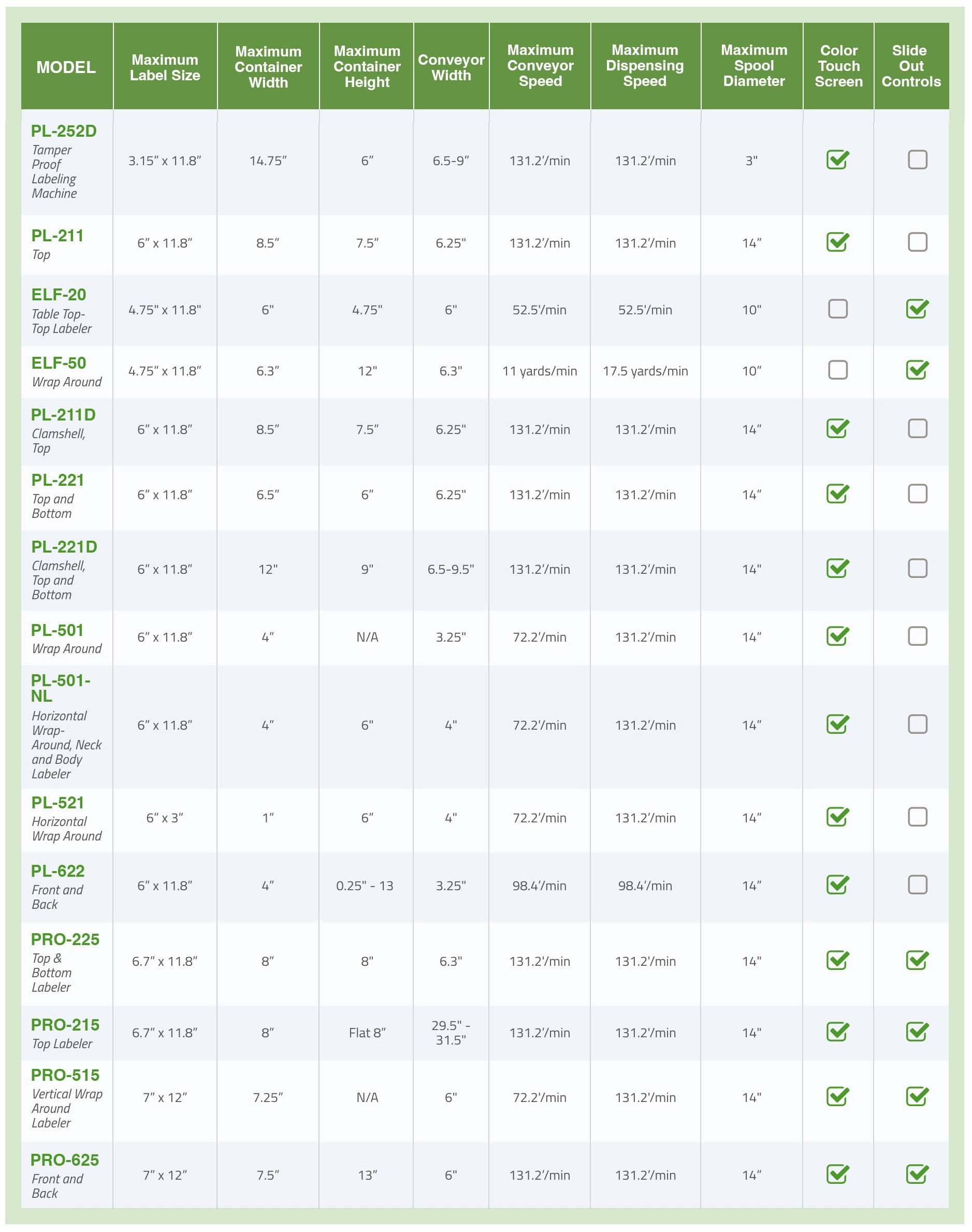This screenshot has height=1232, width=972.
Task: Open the PL-252D model link
Action: click(64, 131)
